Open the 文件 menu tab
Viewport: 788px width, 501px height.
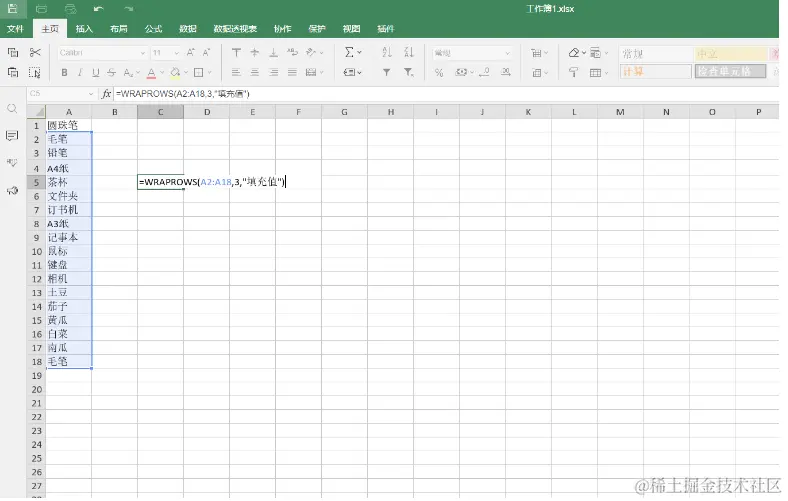[15, 29]
